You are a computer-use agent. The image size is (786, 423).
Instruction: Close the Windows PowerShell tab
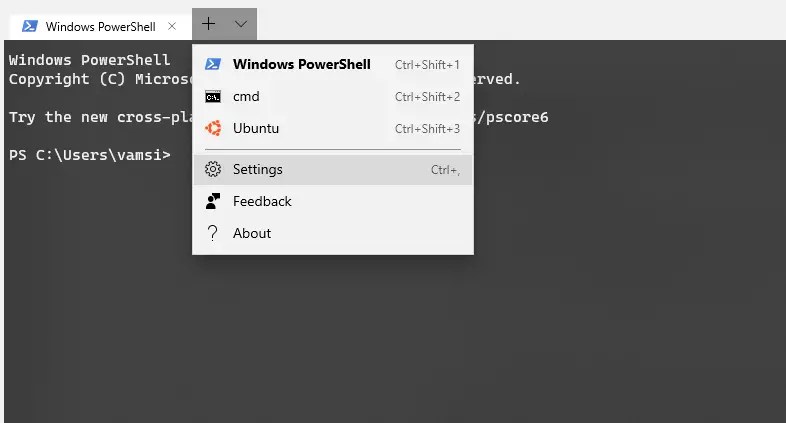pyautogui.click(x=172, y=26)
